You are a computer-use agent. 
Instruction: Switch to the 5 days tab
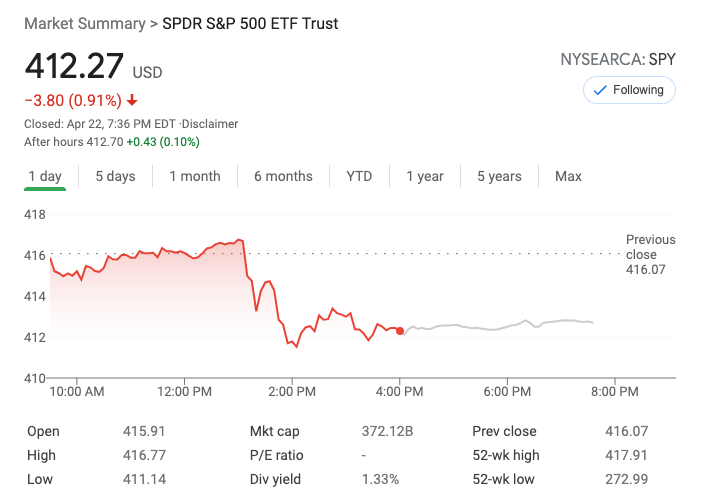[115, 176]
